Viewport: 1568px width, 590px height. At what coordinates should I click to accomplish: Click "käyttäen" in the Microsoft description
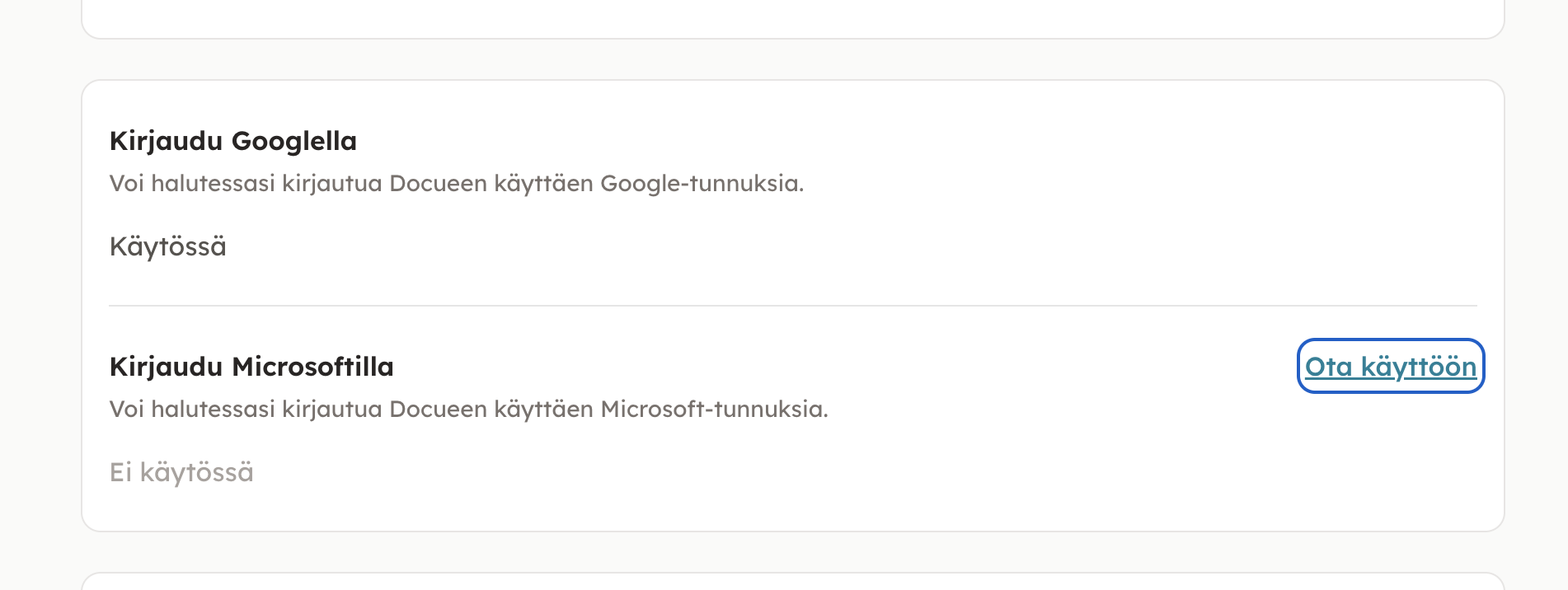click(x=543, y=409)
